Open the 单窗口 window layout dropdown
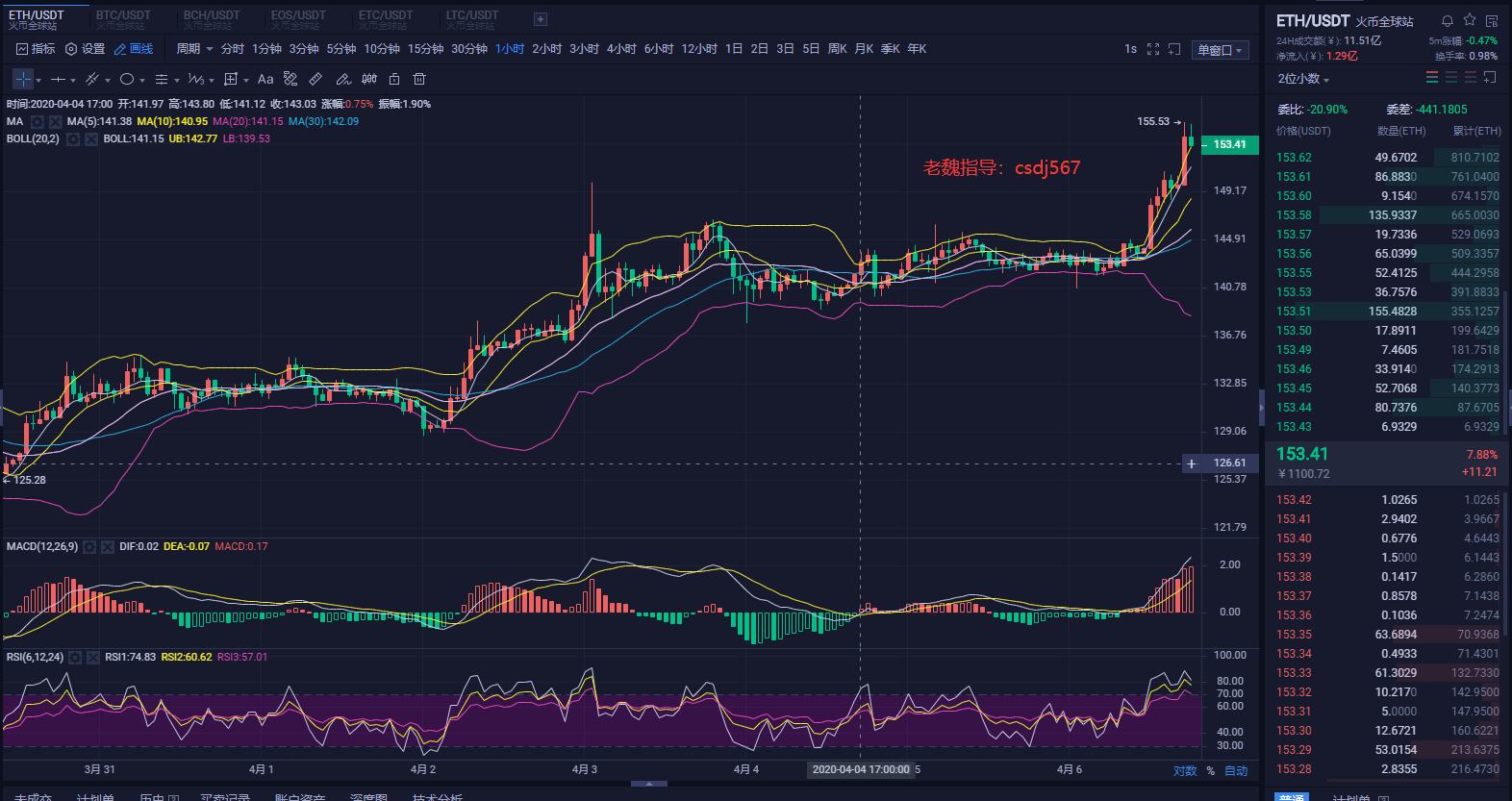Screen dimensions: 1512x801 [1220, 50]
